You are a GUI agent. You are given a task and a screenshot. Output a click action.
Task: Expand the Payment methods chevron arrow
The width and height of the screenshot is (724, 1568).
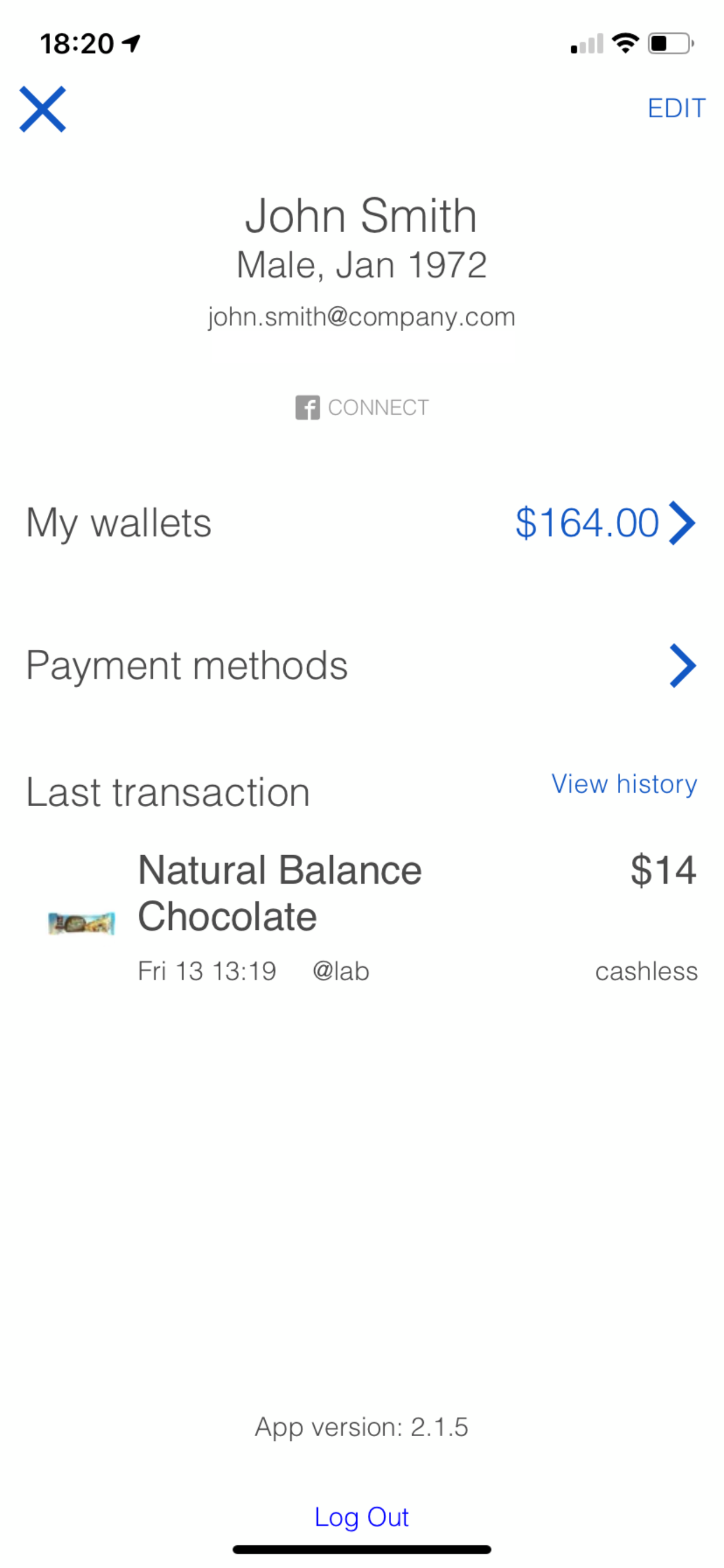point(683,666)
